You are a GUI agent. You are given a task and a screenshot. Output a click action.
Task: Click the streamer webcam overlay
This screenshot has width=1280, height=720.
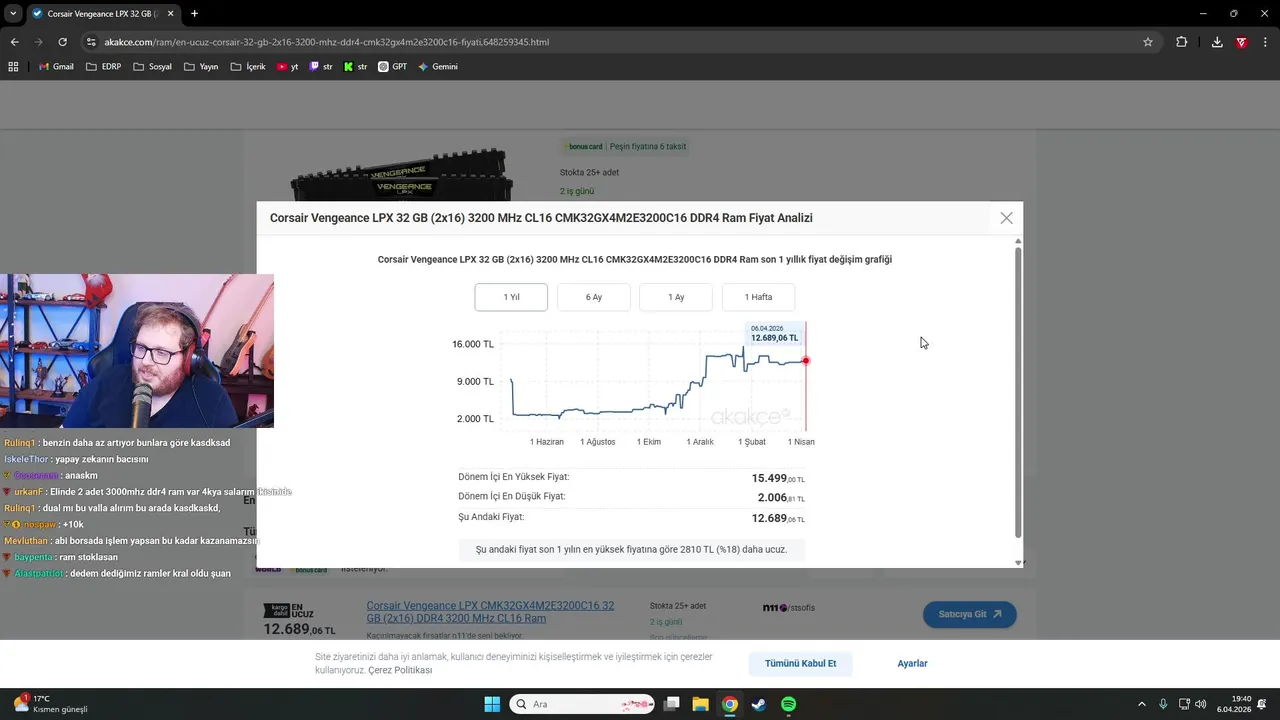tap(137, 351)
